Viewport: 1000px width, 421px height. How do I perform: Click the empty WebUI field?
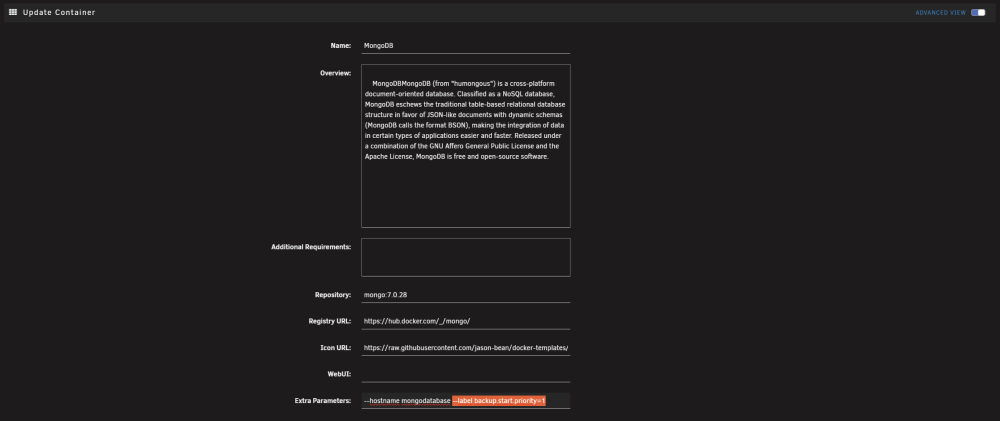[x=466, y=374]
